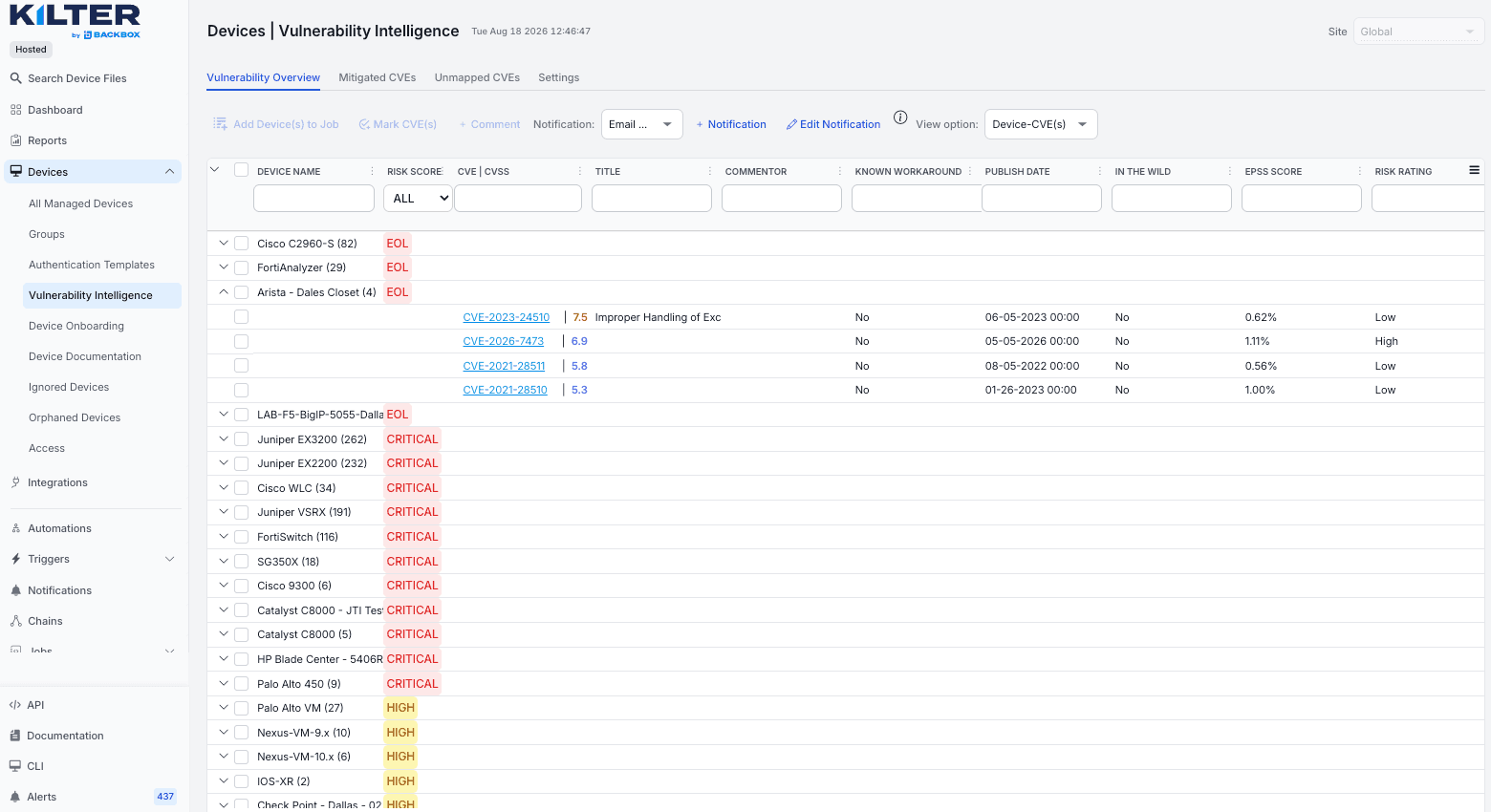Click the EPSS Score filter input
The width and height of the screenshot is (1491, 812).
[1302, 198]
